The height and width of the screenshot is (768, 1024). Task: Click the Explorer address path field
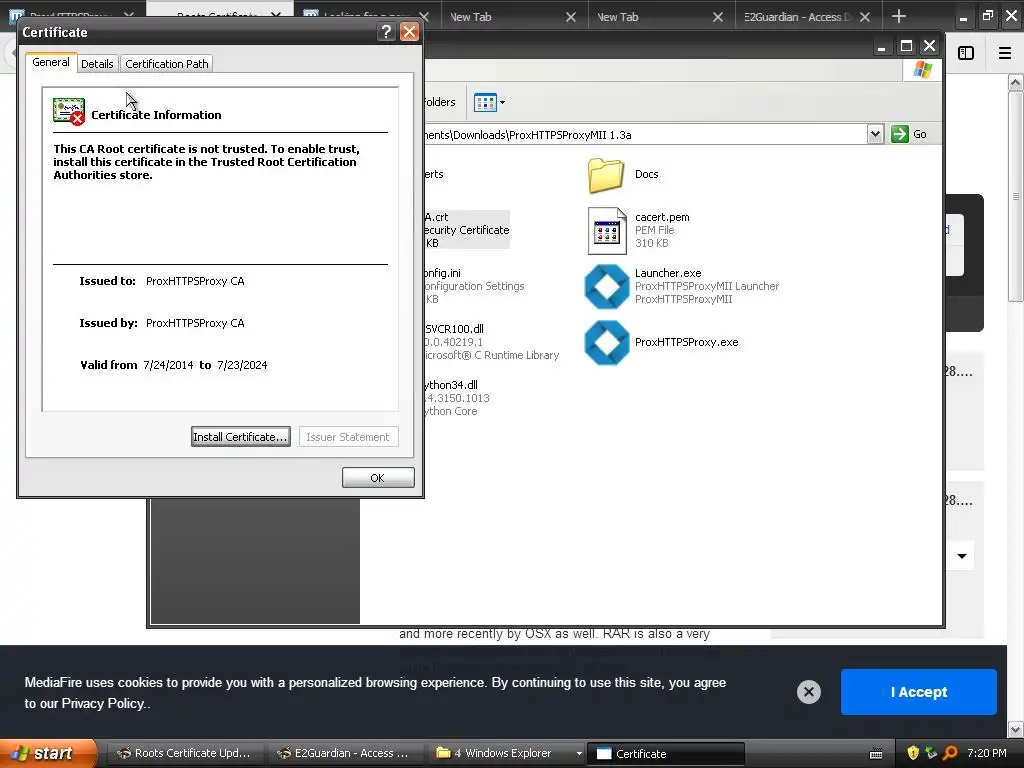645,135
